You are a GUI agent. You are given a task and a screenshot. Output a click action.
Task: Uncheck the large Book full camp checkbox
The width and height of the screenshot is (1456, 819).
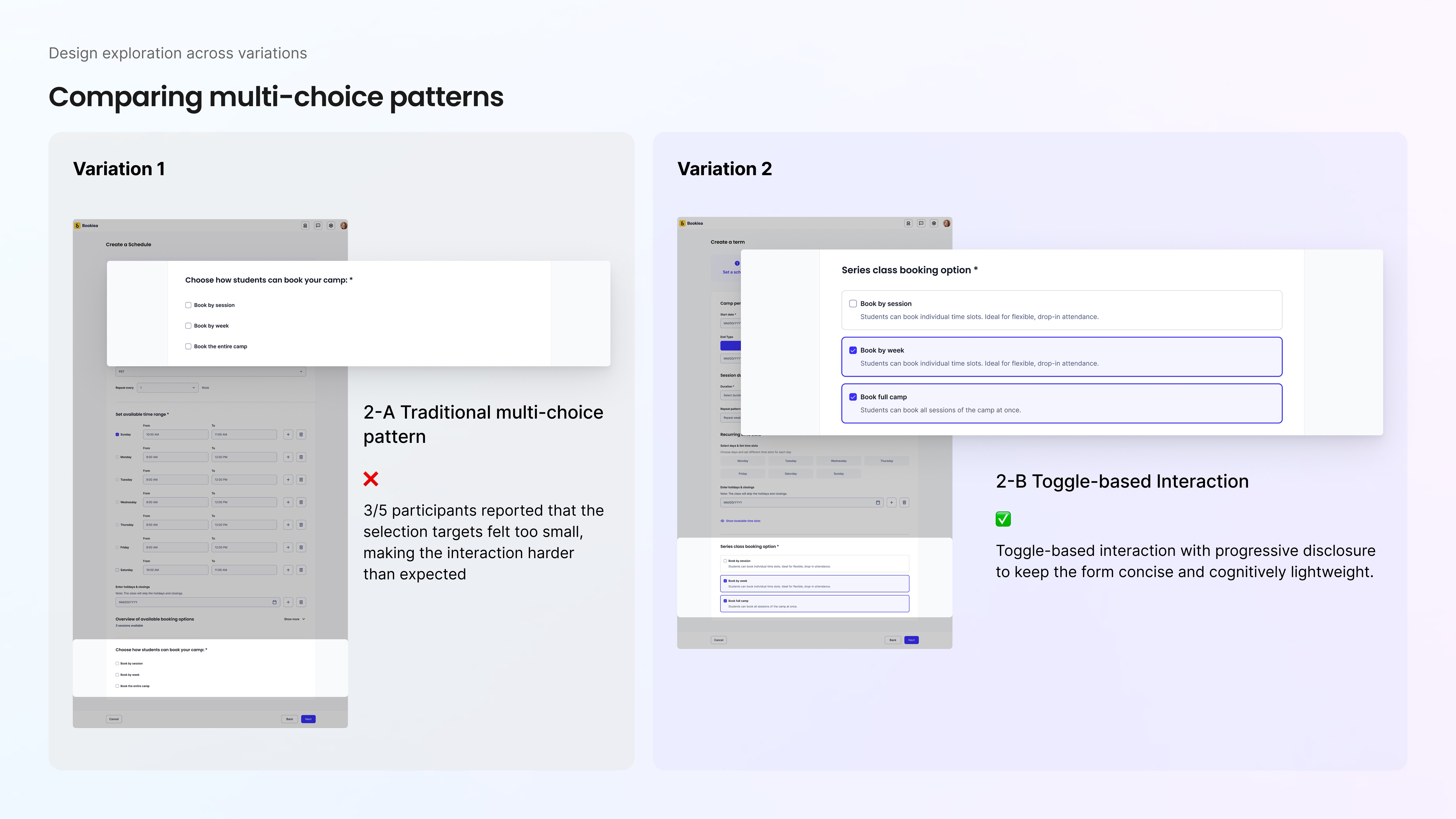853,397
